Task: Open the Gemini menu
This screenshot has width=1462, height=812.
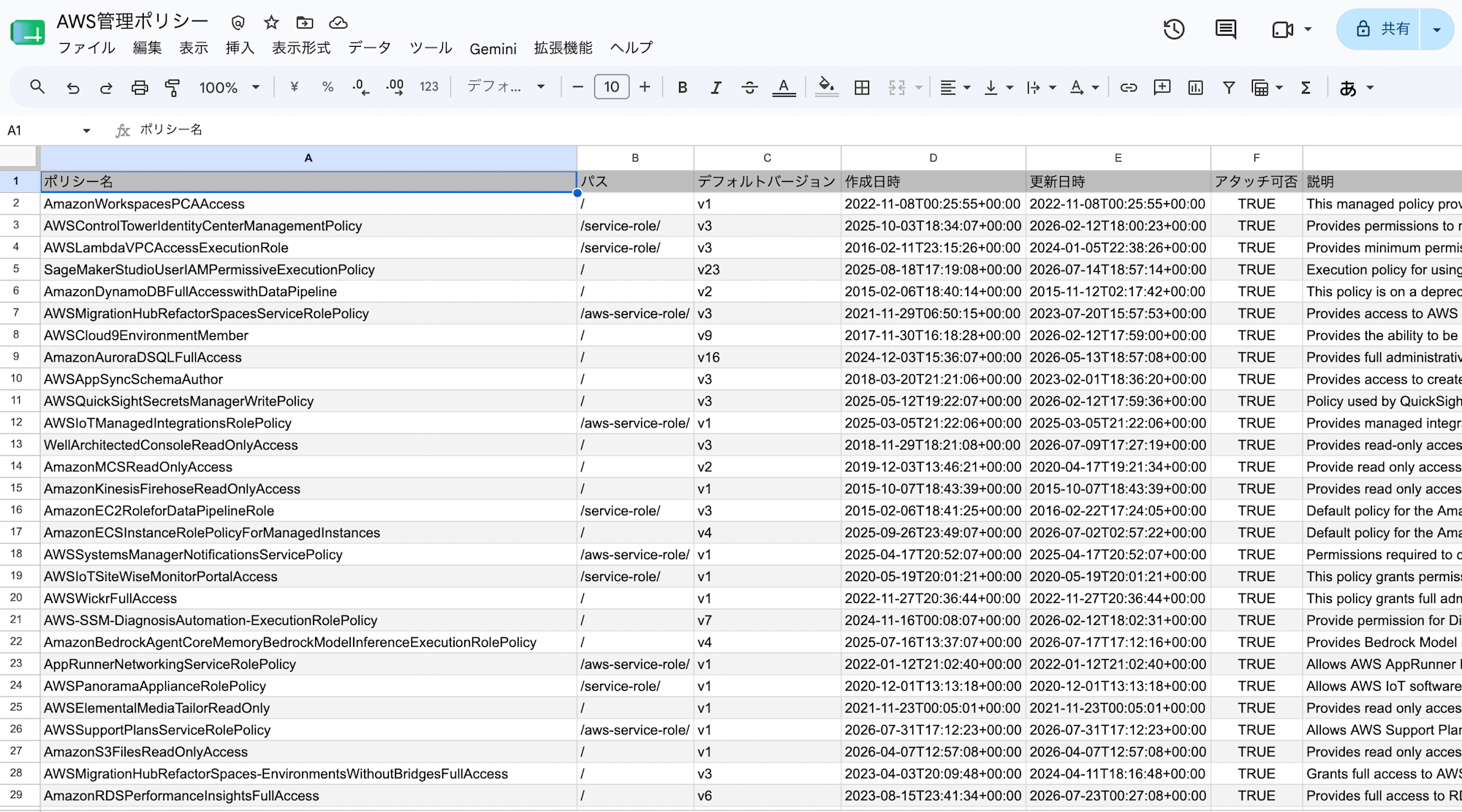Action: [493, 48]
